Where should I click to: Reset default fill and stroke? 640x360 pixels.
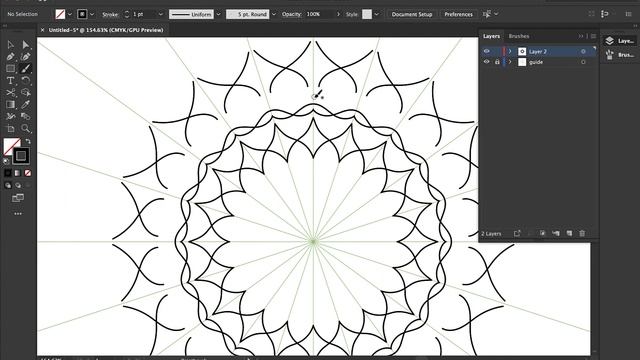click(6, 161)
